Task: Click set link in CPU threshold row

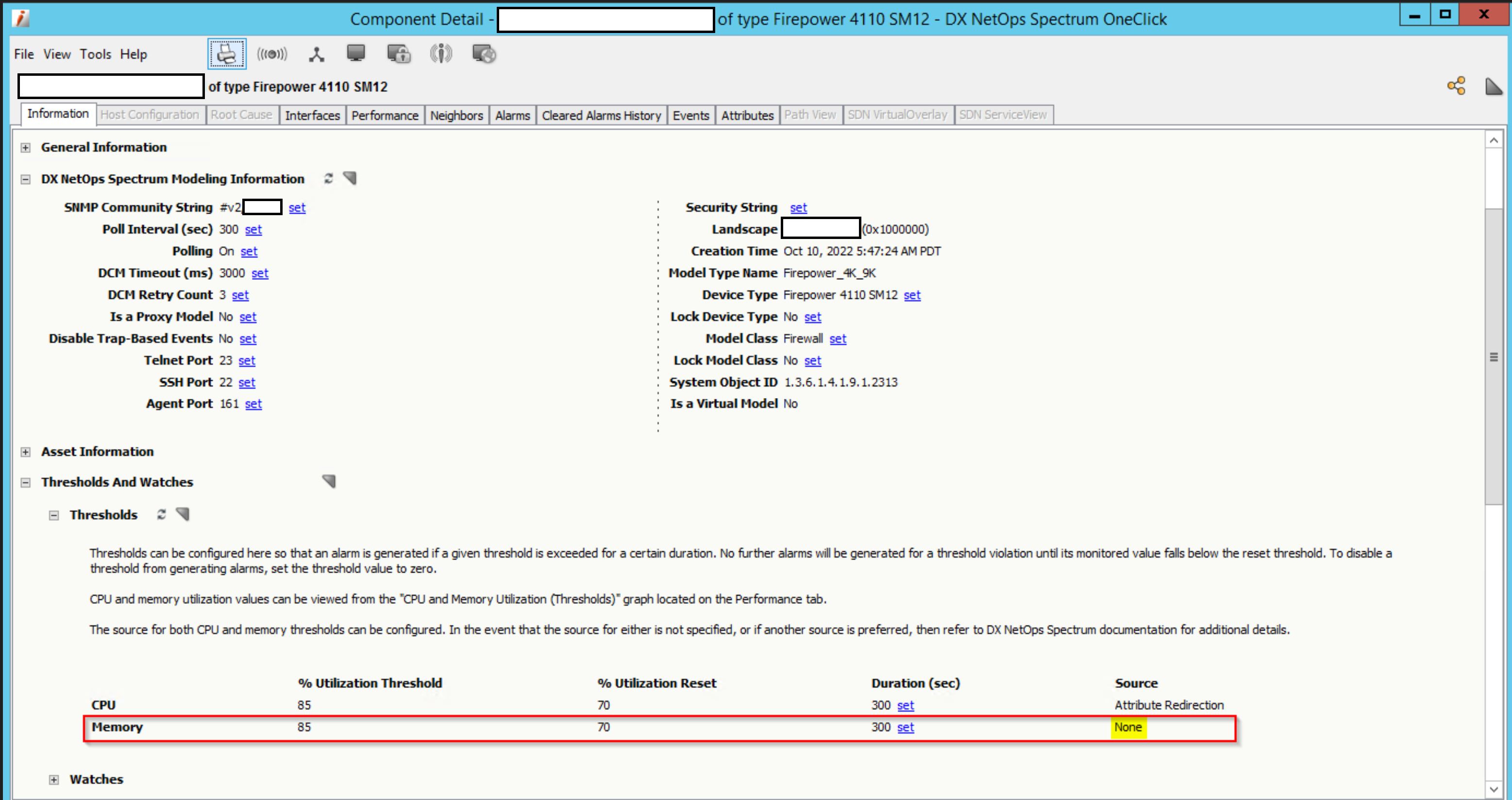Action: click(x=906, y=705)
